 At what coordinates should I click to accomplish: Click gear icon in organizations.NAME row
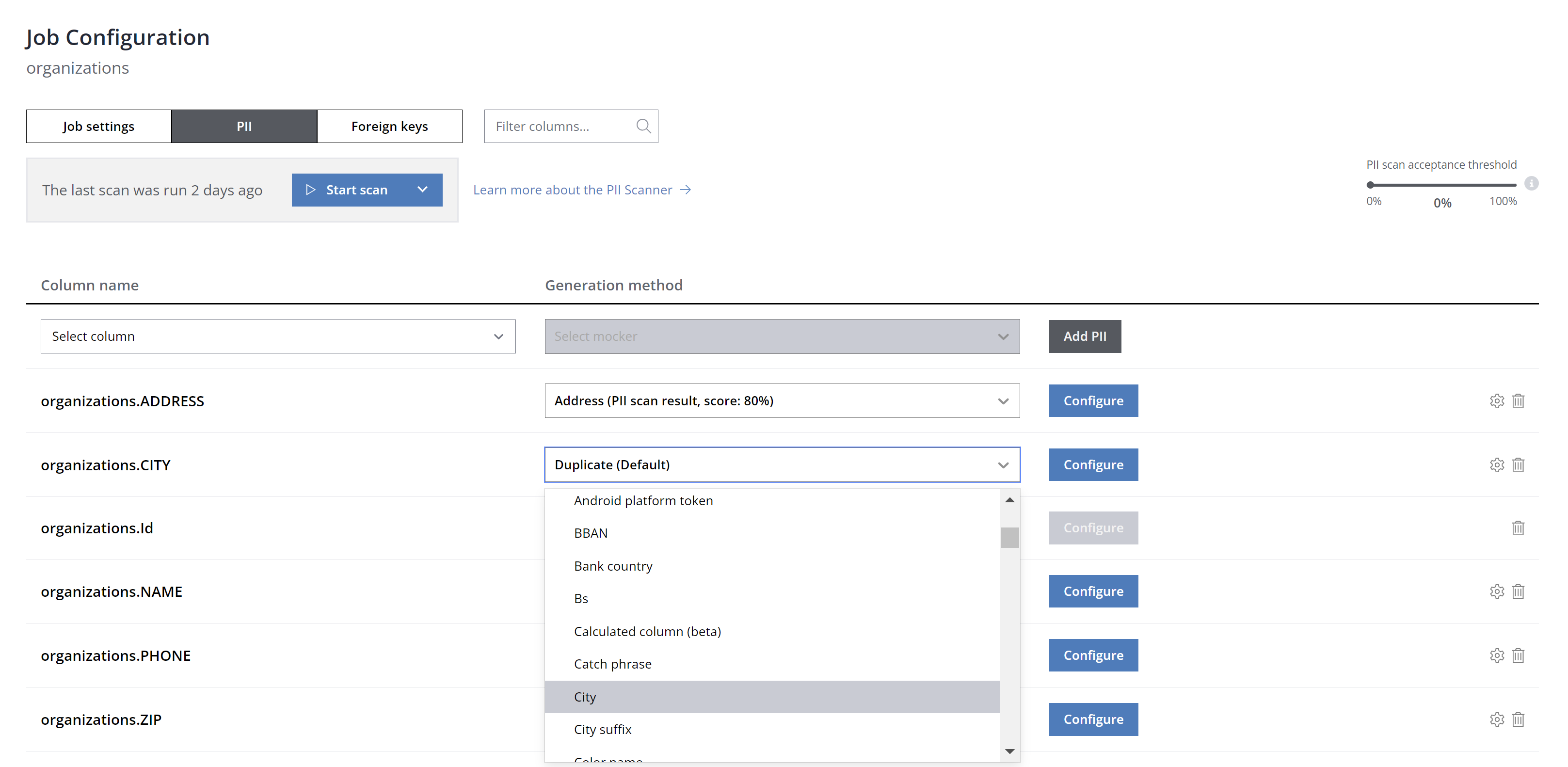coord(1496,591)
